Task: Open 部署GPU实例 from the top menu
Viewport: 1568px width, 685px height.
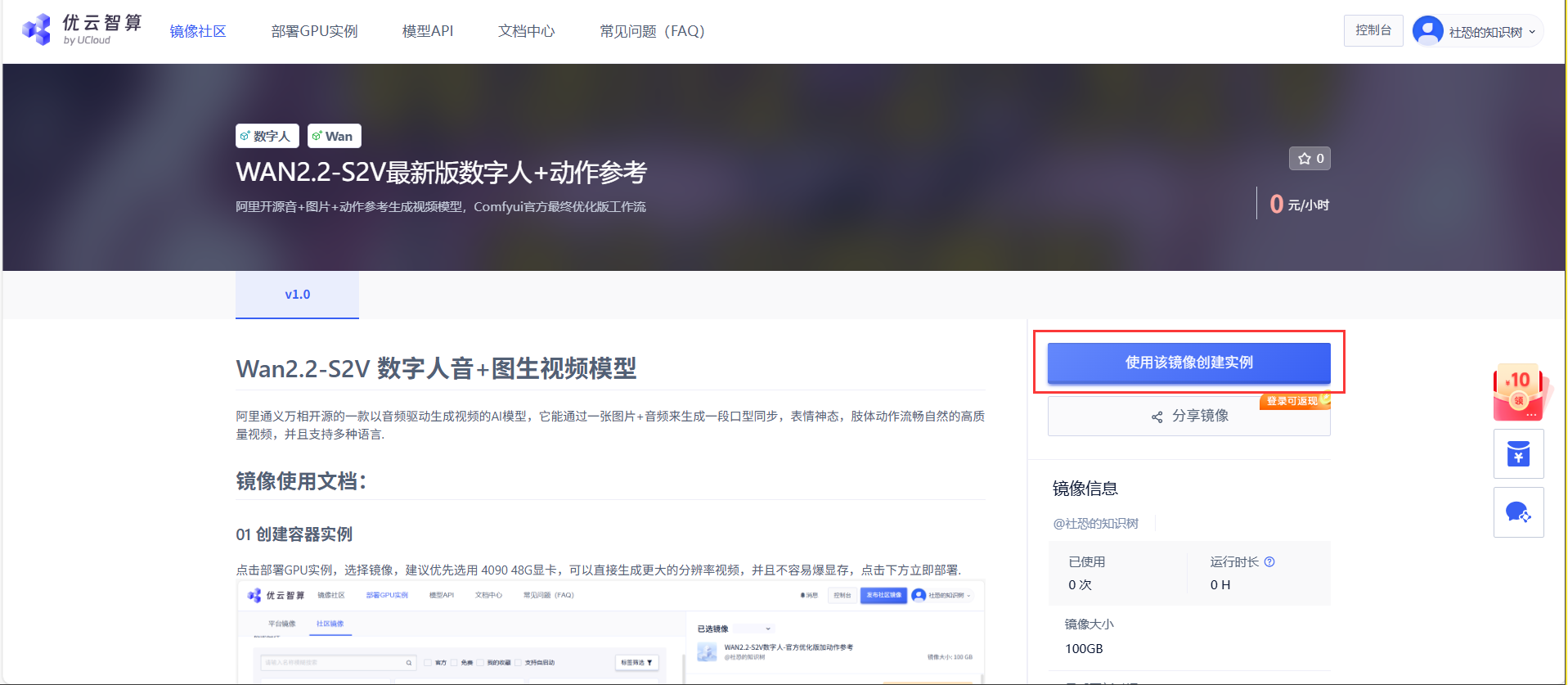Action: click(x=314, y=31)
